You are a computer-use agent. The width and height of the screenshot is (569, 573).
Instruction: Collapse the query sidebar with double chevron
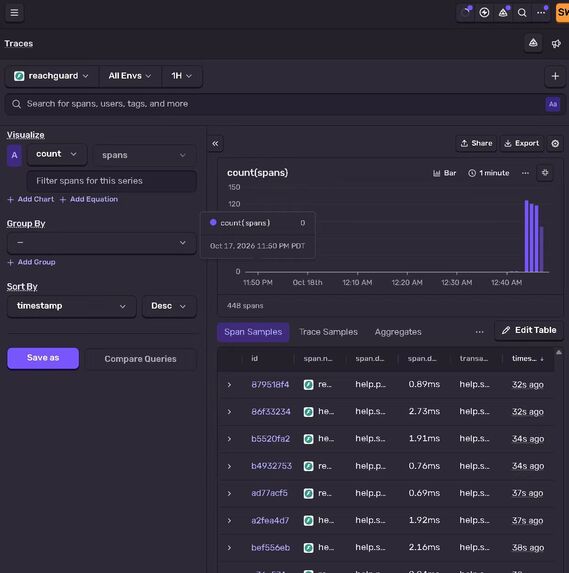tap(215, 144)
